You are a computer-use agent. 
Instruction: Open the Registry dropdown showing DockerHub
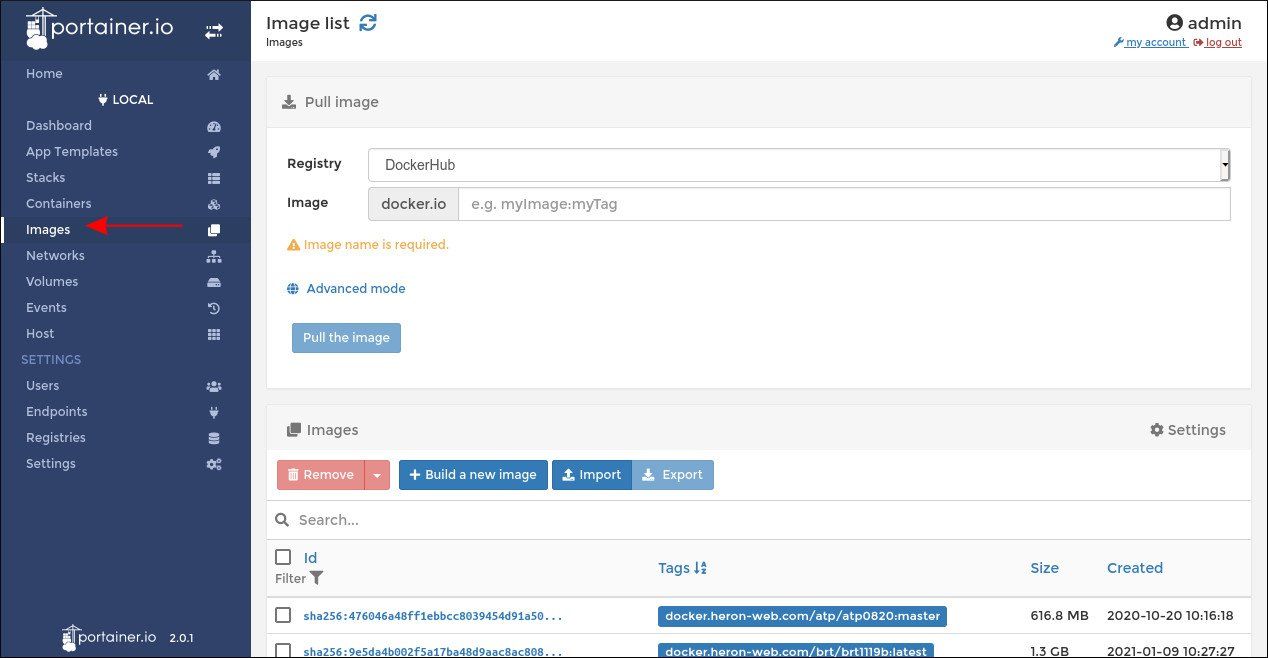coord(797,164)
